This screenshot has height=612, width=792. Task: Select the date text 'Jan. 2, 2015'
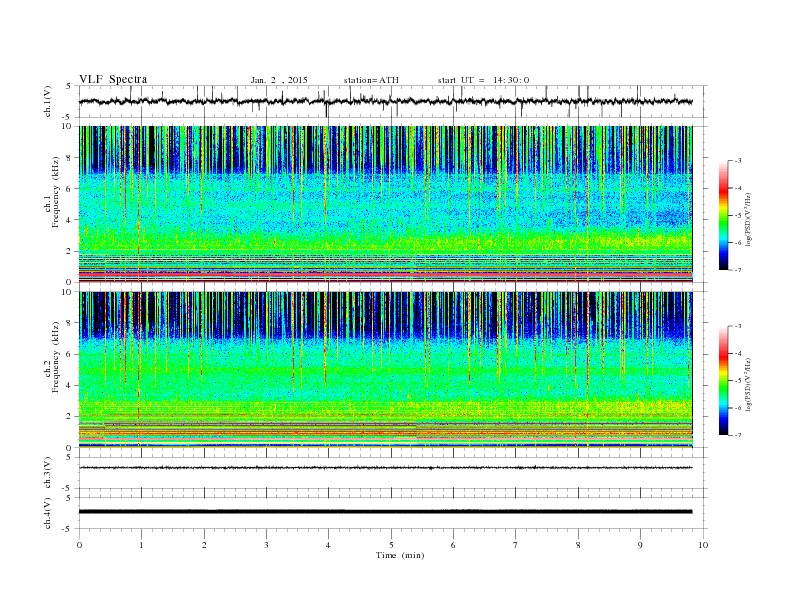[x=279, y=80]
